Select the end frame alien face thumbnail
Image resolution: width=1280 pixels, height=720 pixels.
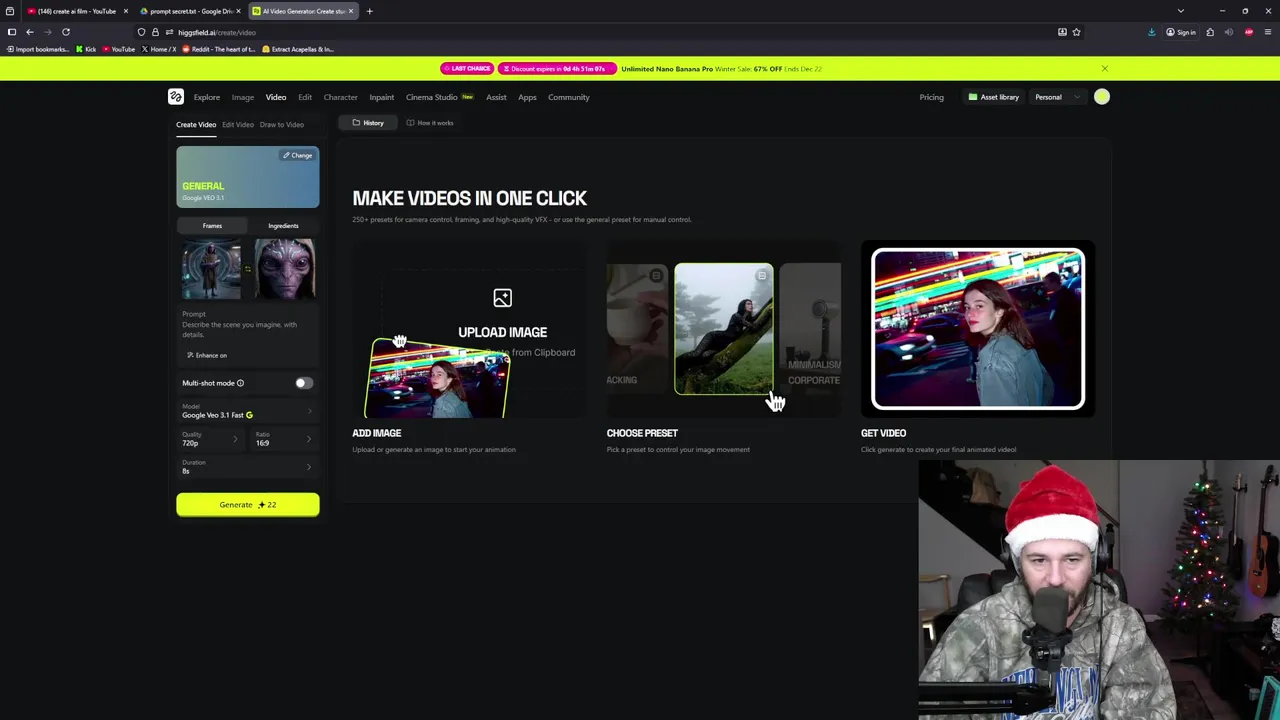pos(285,269)
